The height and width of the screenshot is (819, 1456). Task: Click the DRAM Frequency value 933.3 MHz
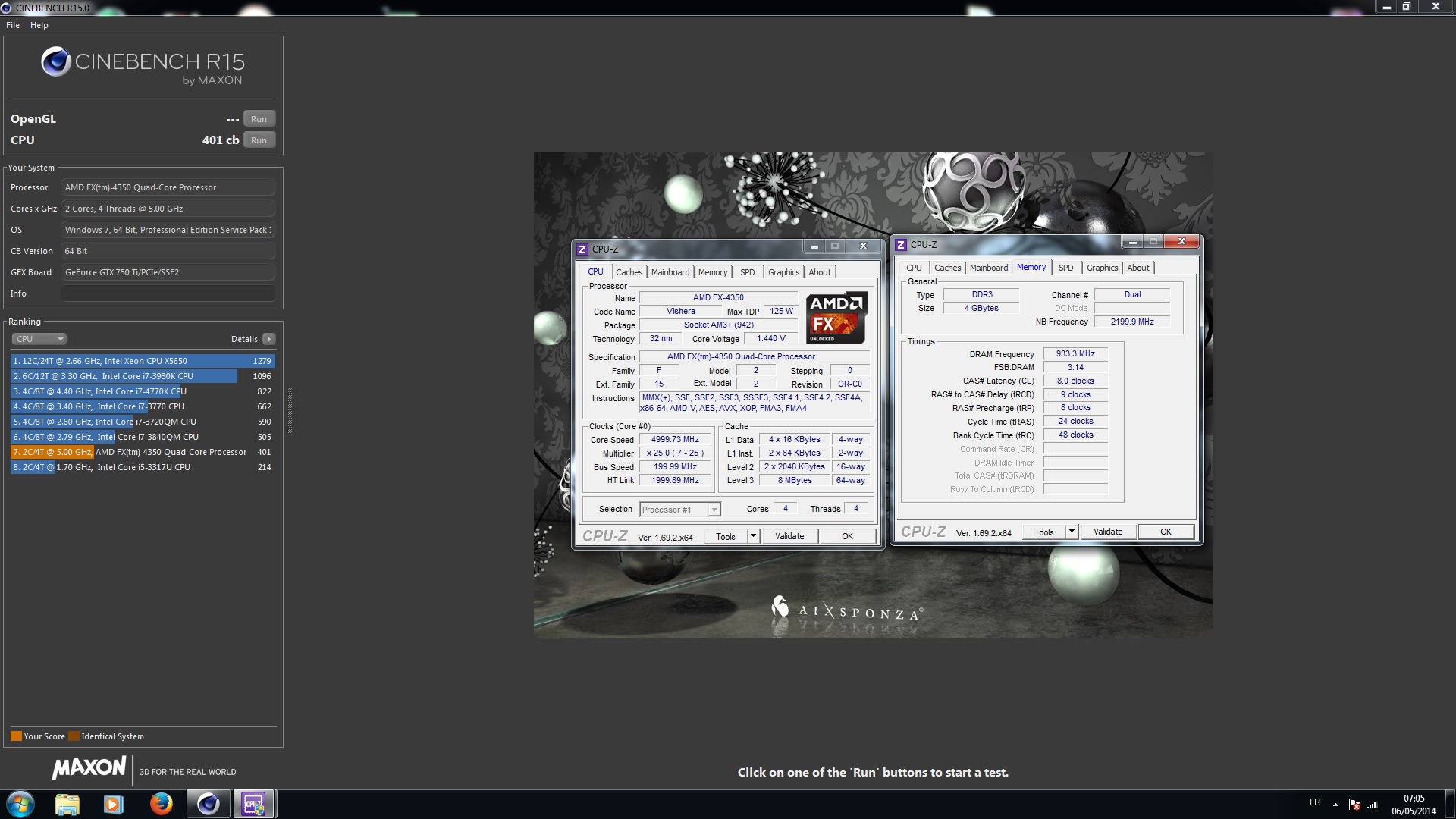(x=1075, y=353)
